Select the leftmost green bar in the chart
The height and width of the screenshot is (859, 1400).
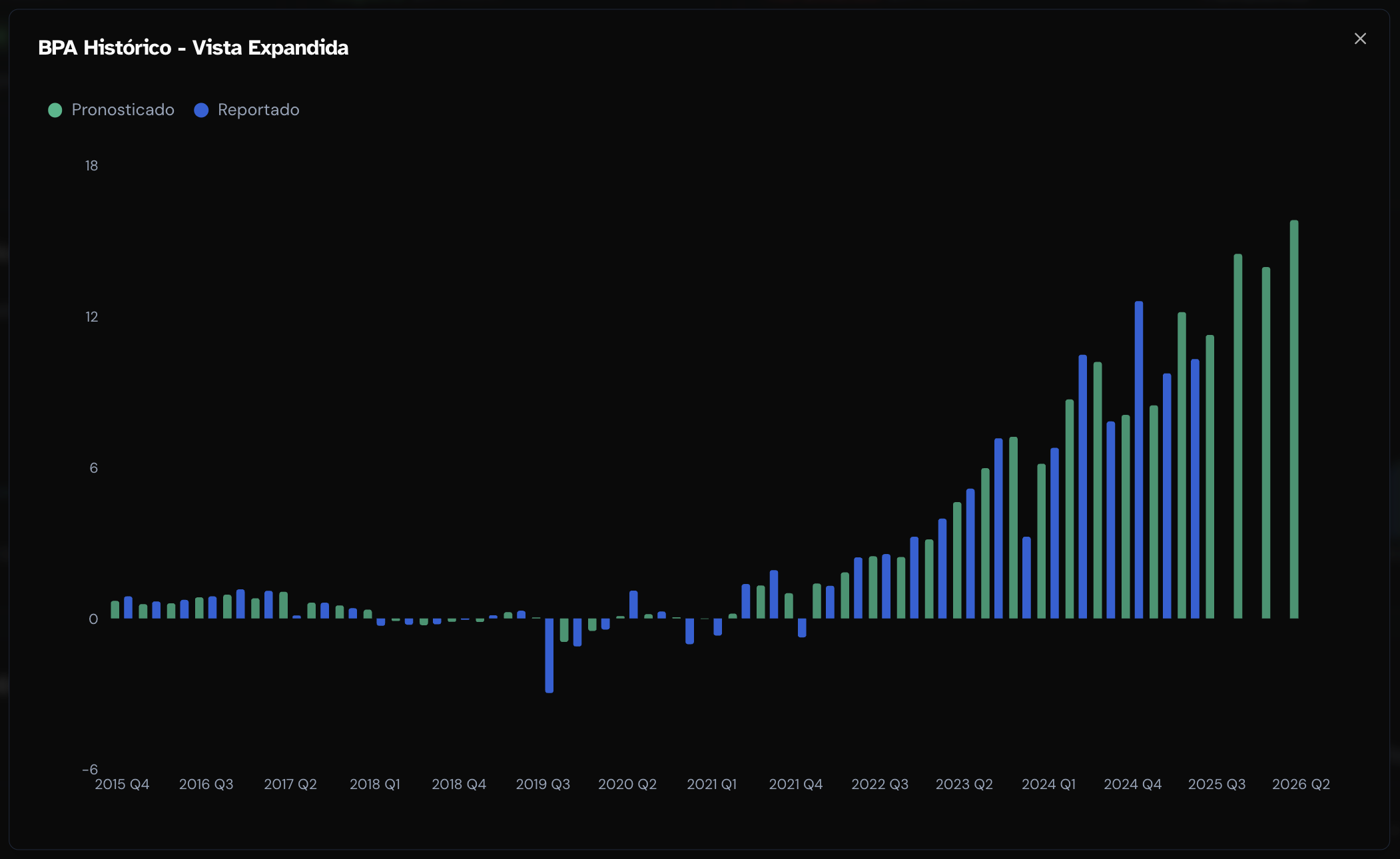coord(115,610)
